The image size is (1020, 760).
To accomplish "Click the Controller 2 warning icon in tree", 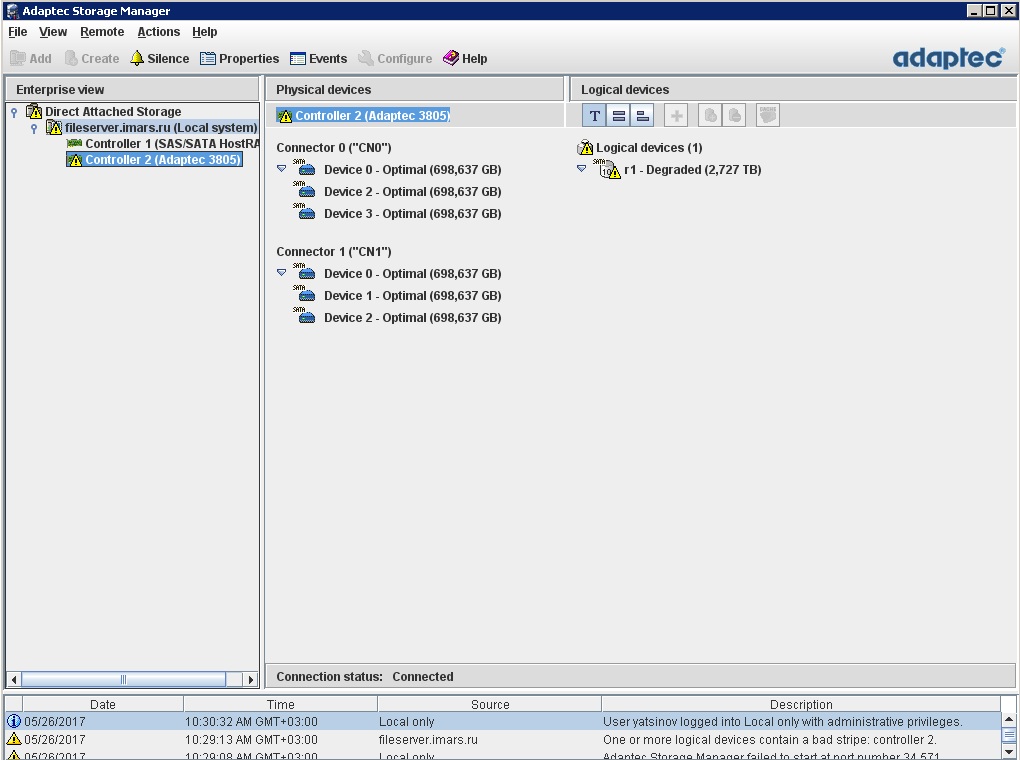I will 75,160.
